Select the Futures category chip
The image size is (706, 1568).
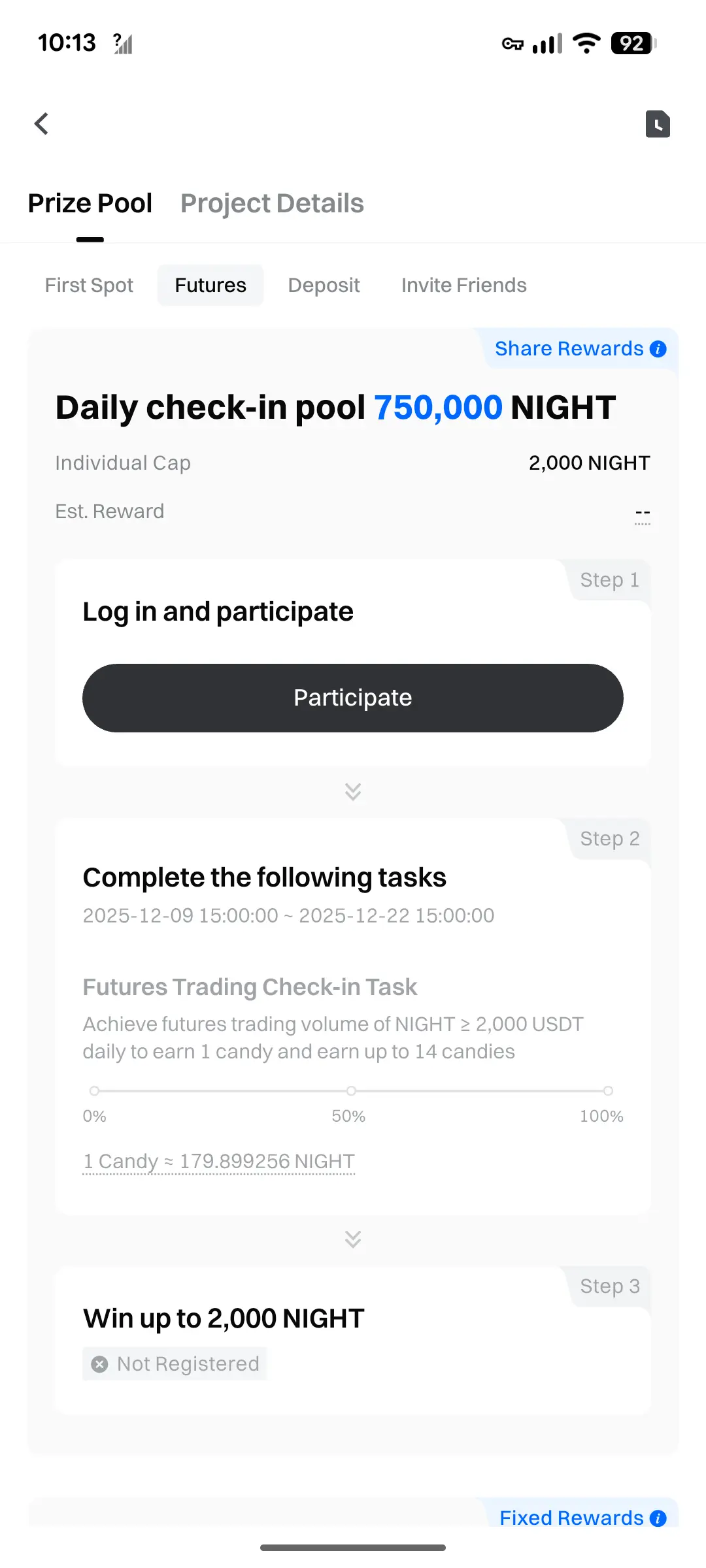[x=210, y=286]
